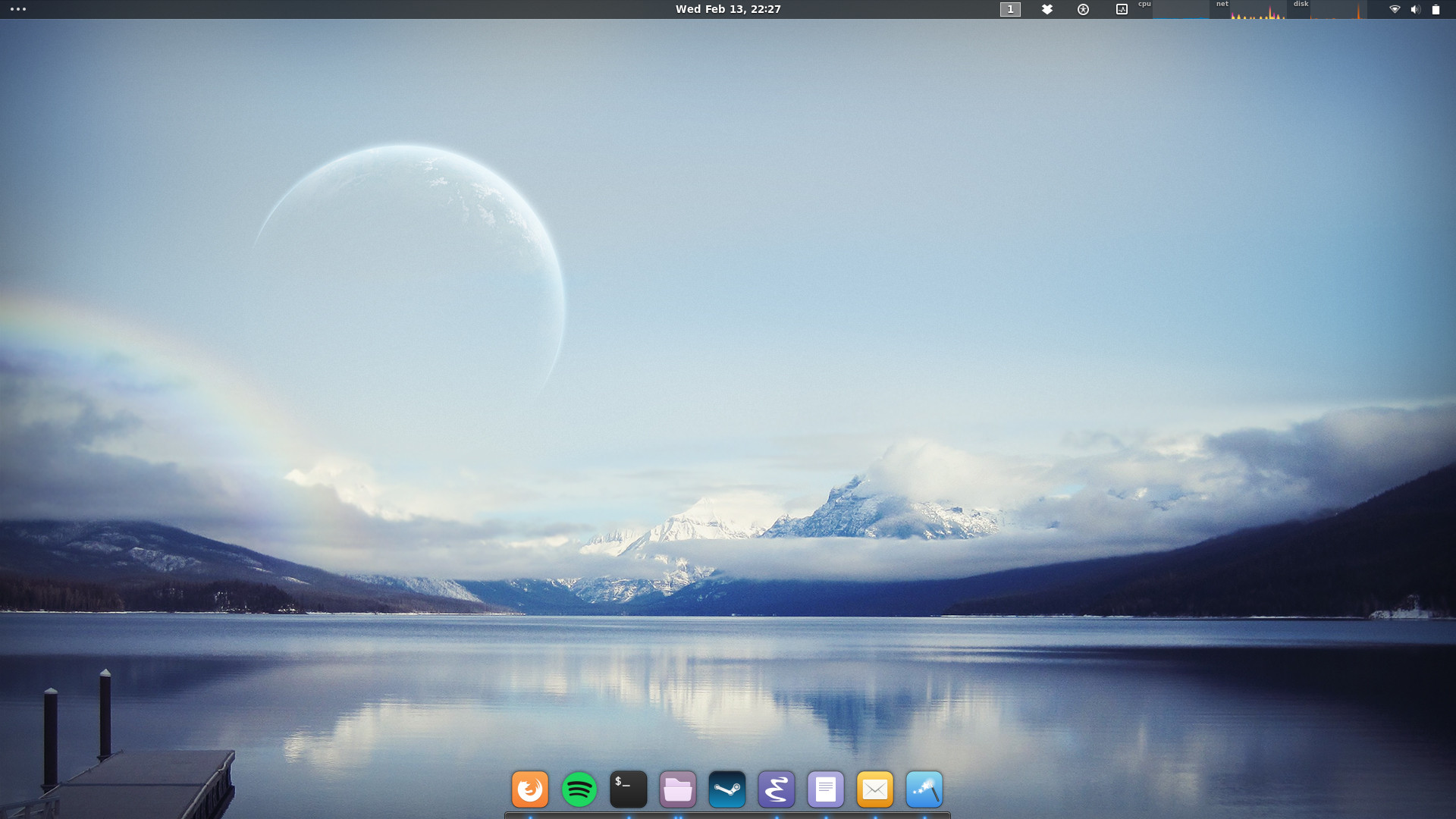Open the activities three-dots menu
Viewport: 1456px width, 819px height.
point(18,9)
